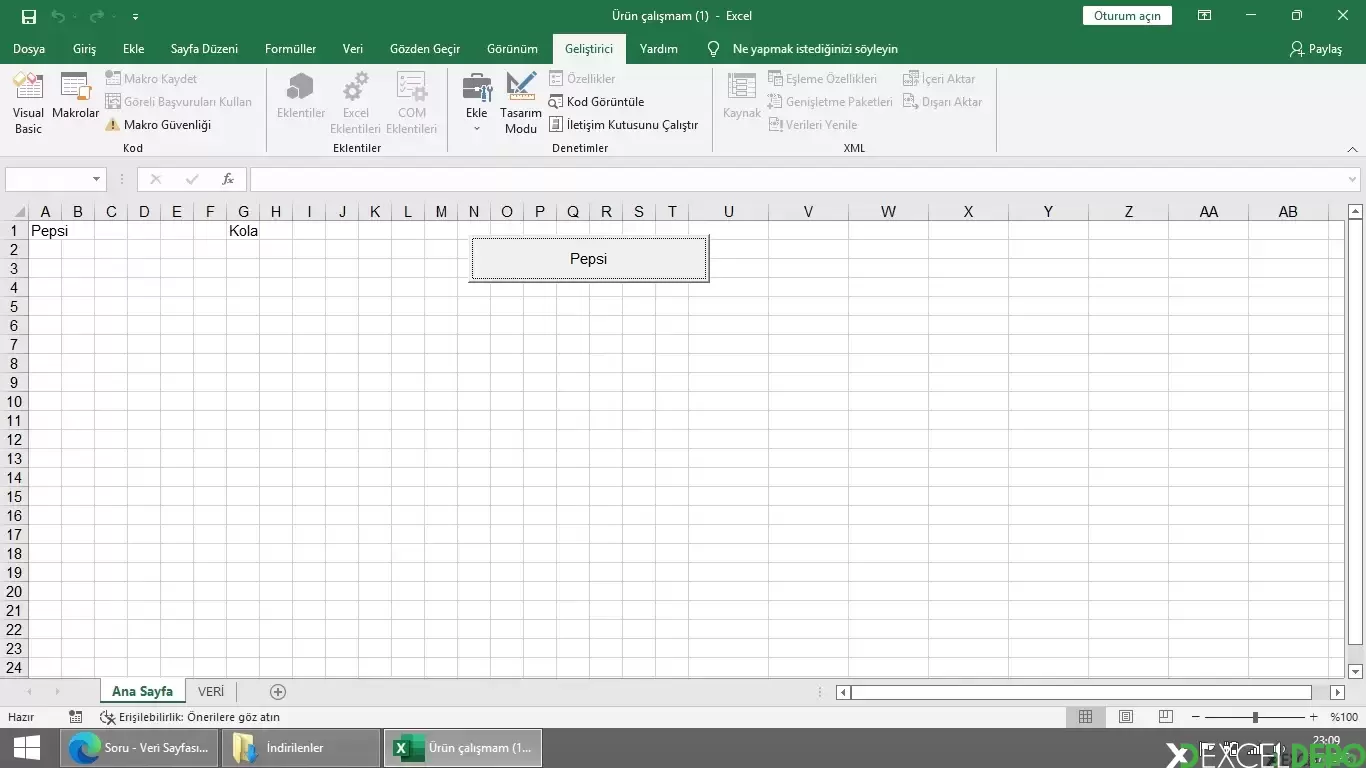The width and height of the screenshot is (1366, 768).
Task: Select the row 10 header
Action: pyautogui.click(x=14, y=402)
